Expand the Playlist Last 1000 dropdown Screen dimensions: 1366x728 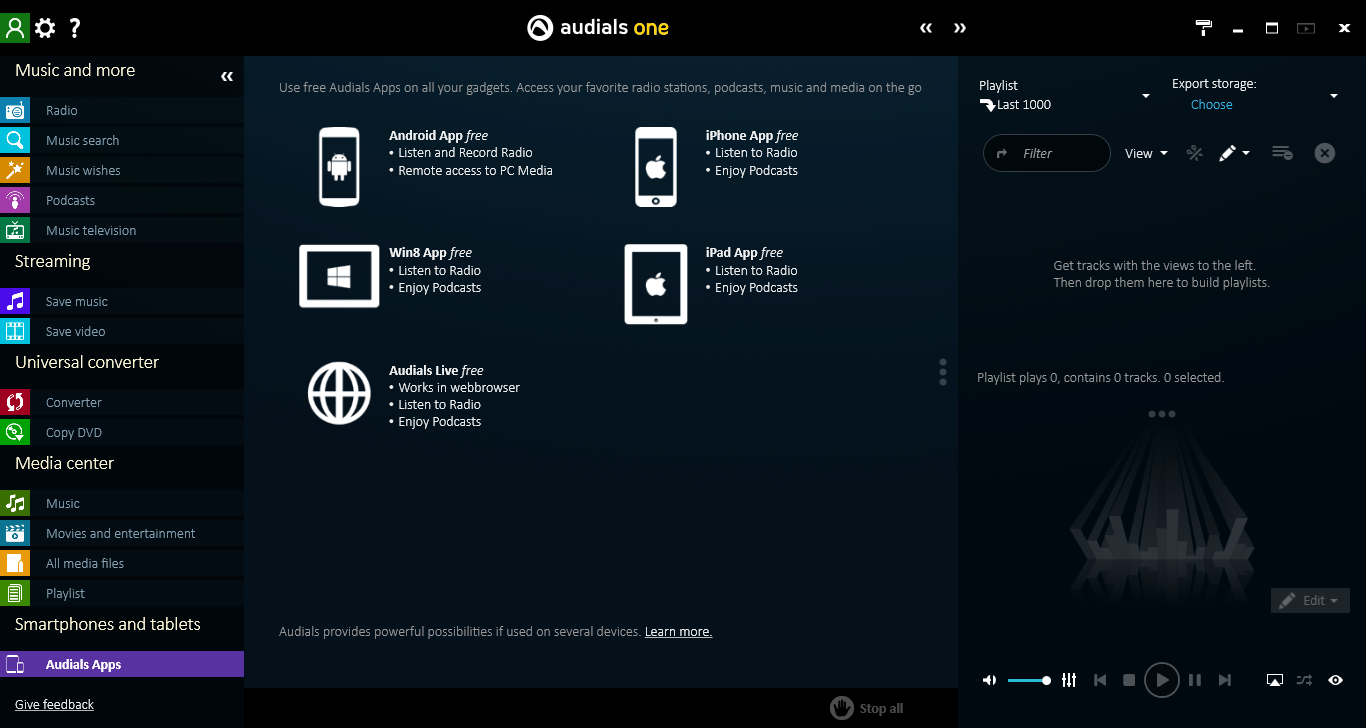click(x=1146, y=96)
